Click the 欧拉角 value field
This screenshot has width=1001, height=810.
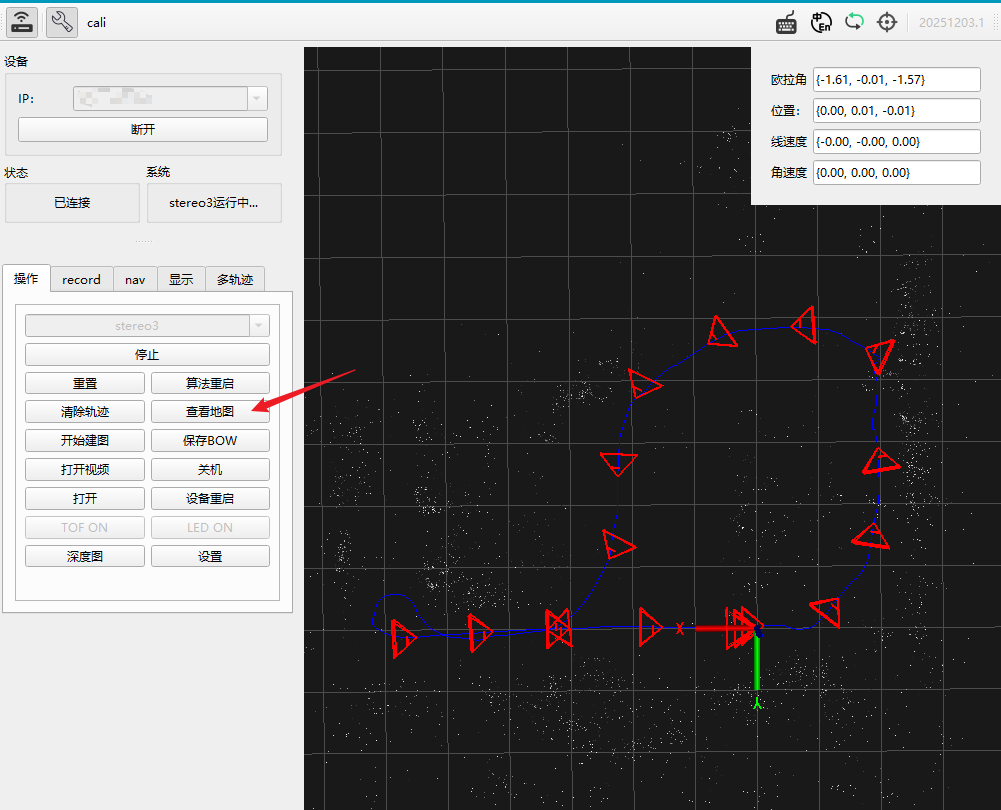(x=896, y=80)
